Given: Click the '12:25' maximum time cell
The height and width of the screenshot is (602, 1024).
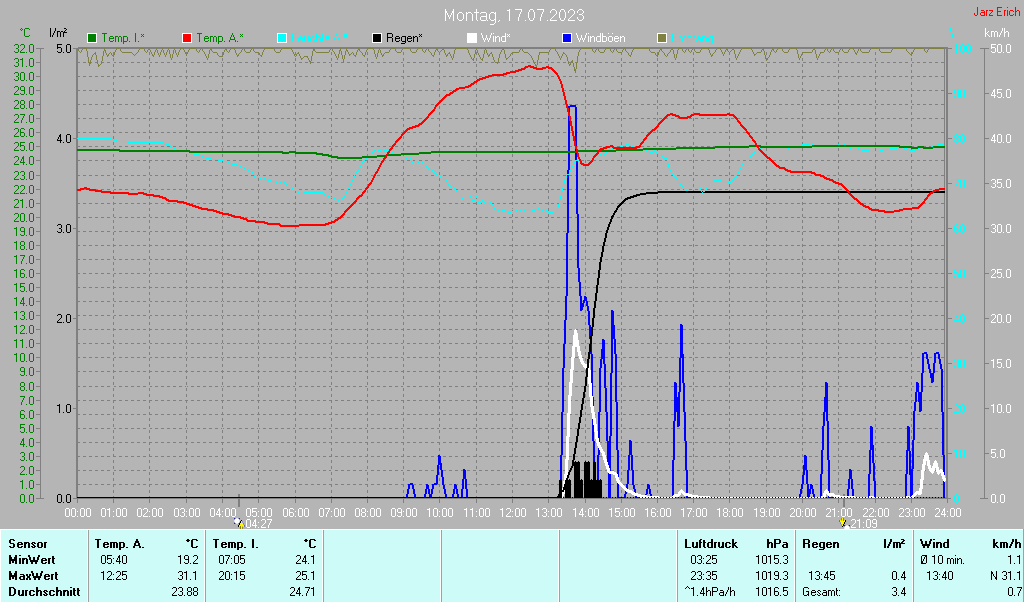Looking at the screenshot, I should tap(114, 577).
